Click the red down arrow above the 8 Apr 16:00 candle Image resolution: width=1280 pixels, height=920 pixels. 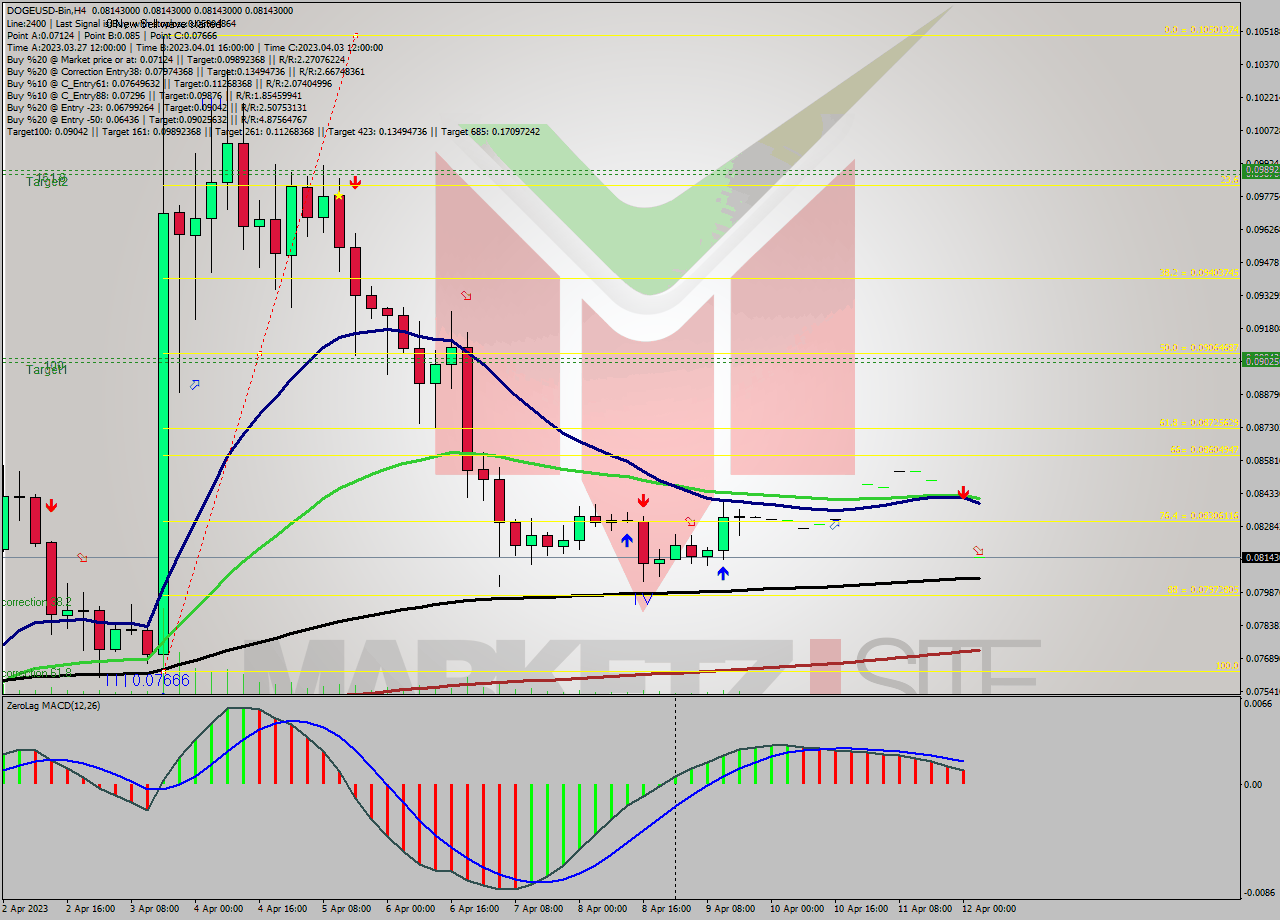pyautogui.click(x=643, y=500)
